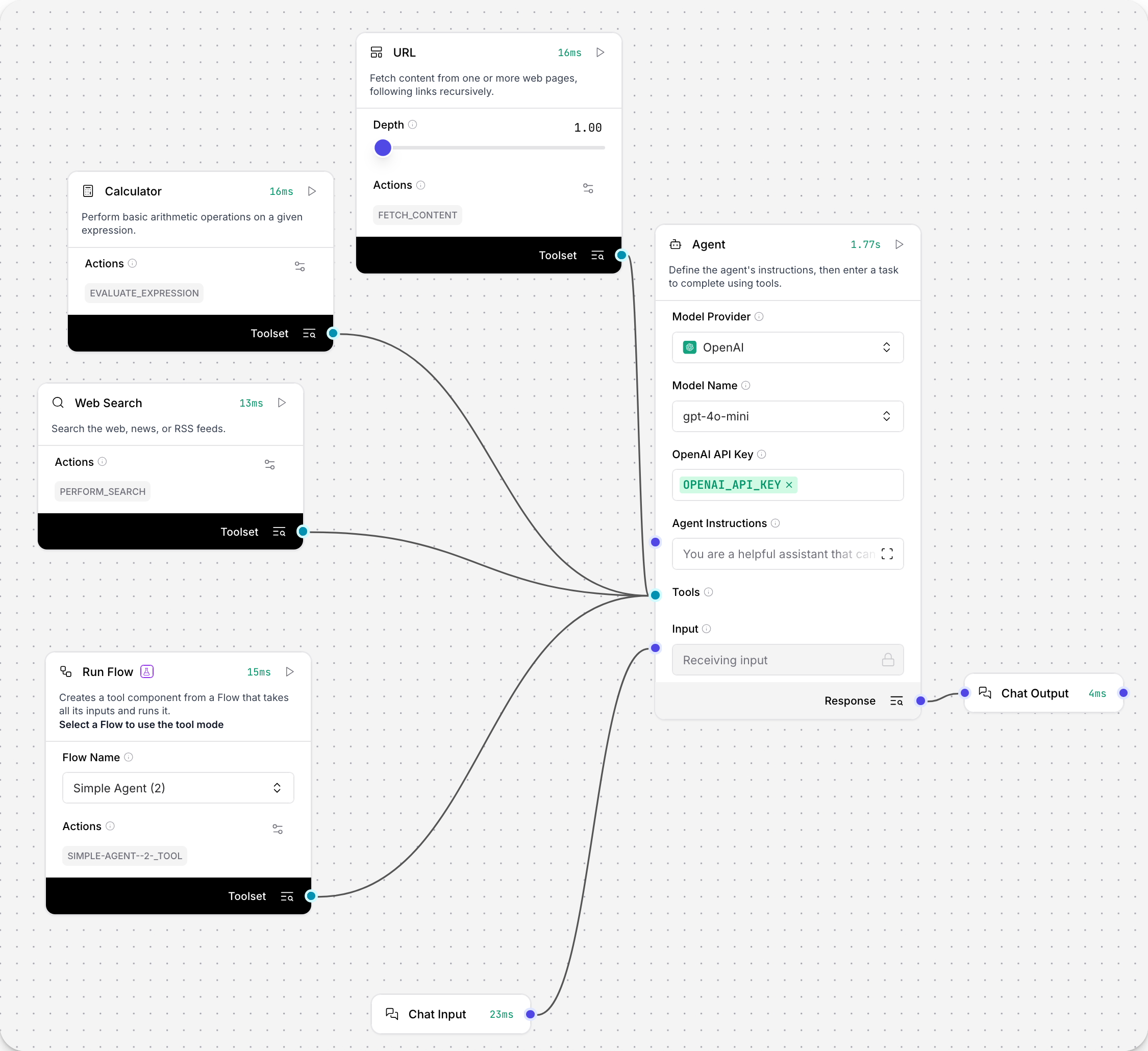The width and height of the screenshot is (1148, 1051).
Task: Run the URL node
Action: point(600,52)
